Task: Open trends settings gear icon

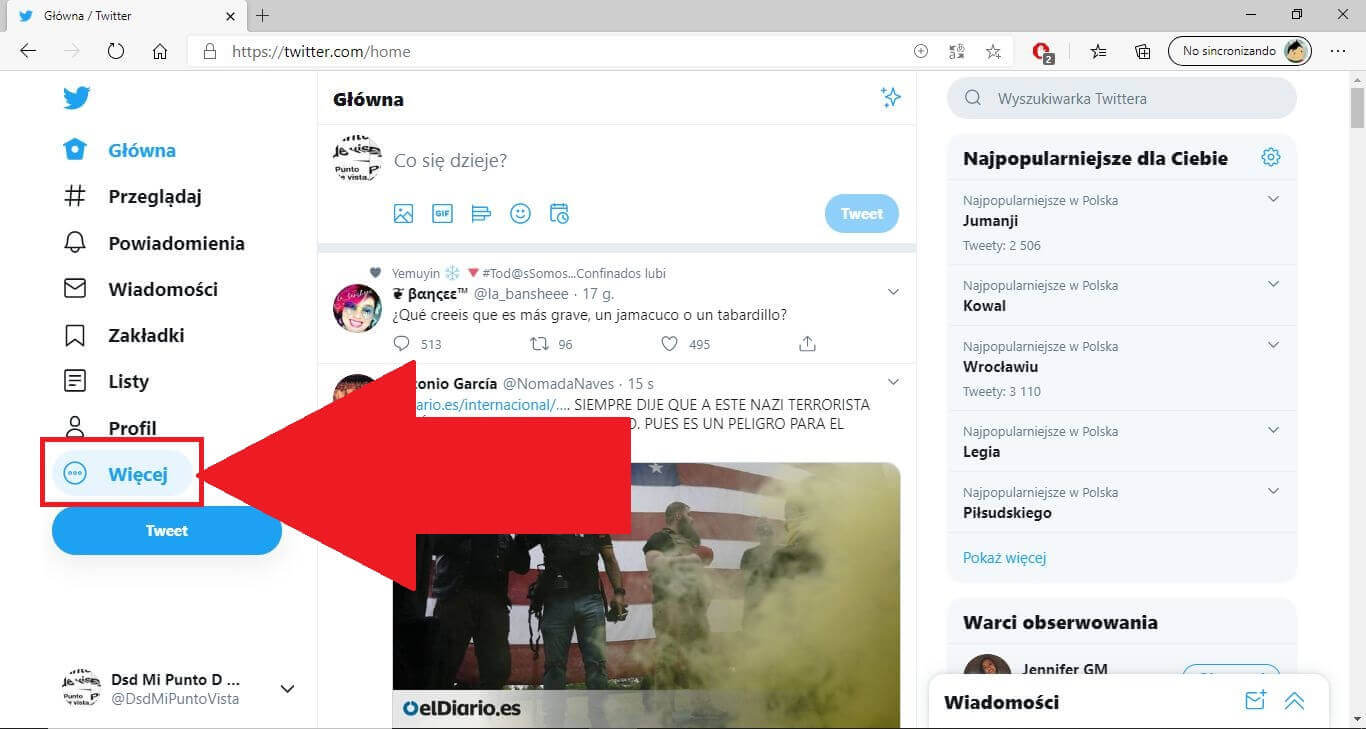Action: click(1271, 157)
